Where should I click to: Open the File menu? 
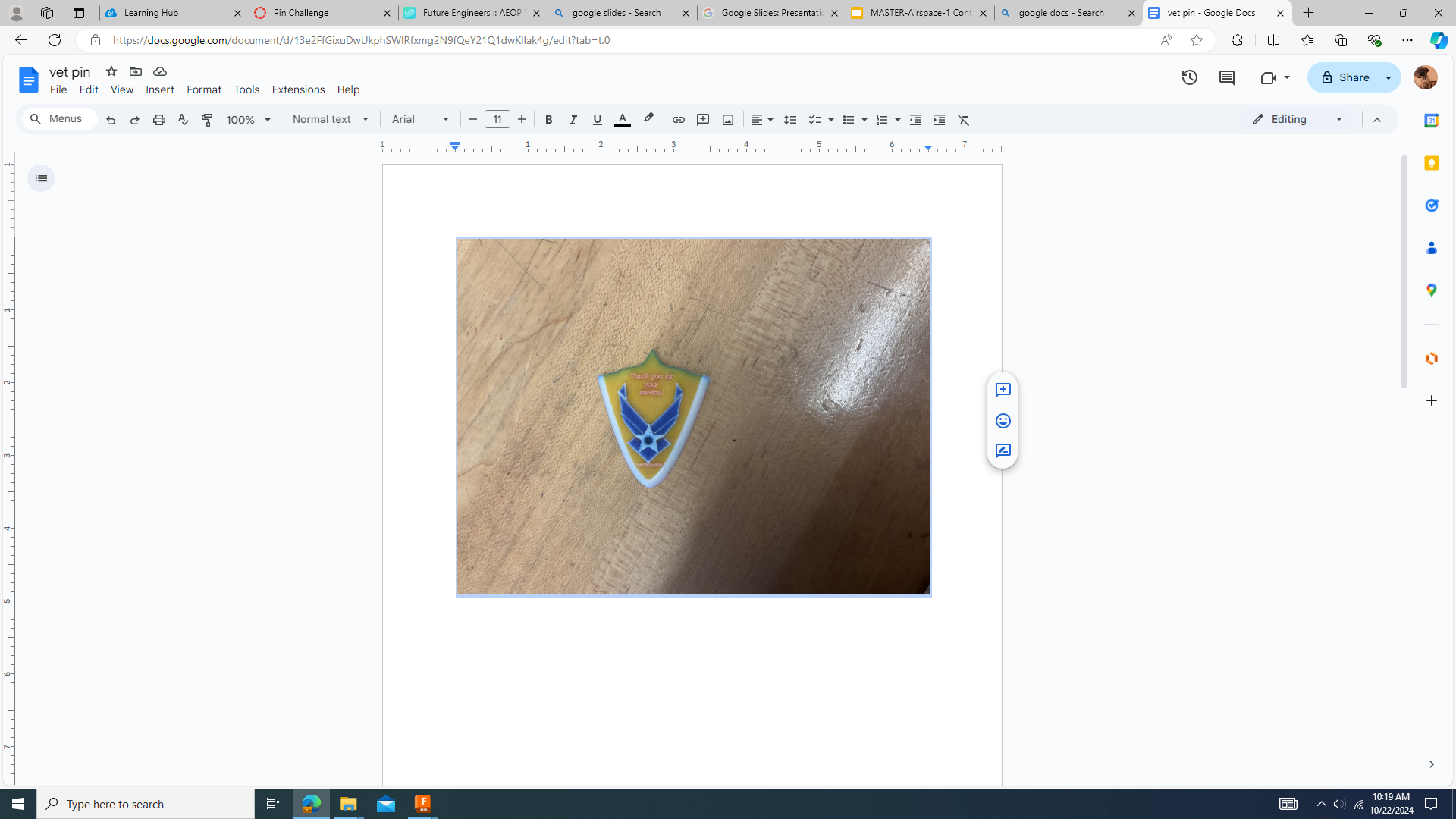[58, 89]
